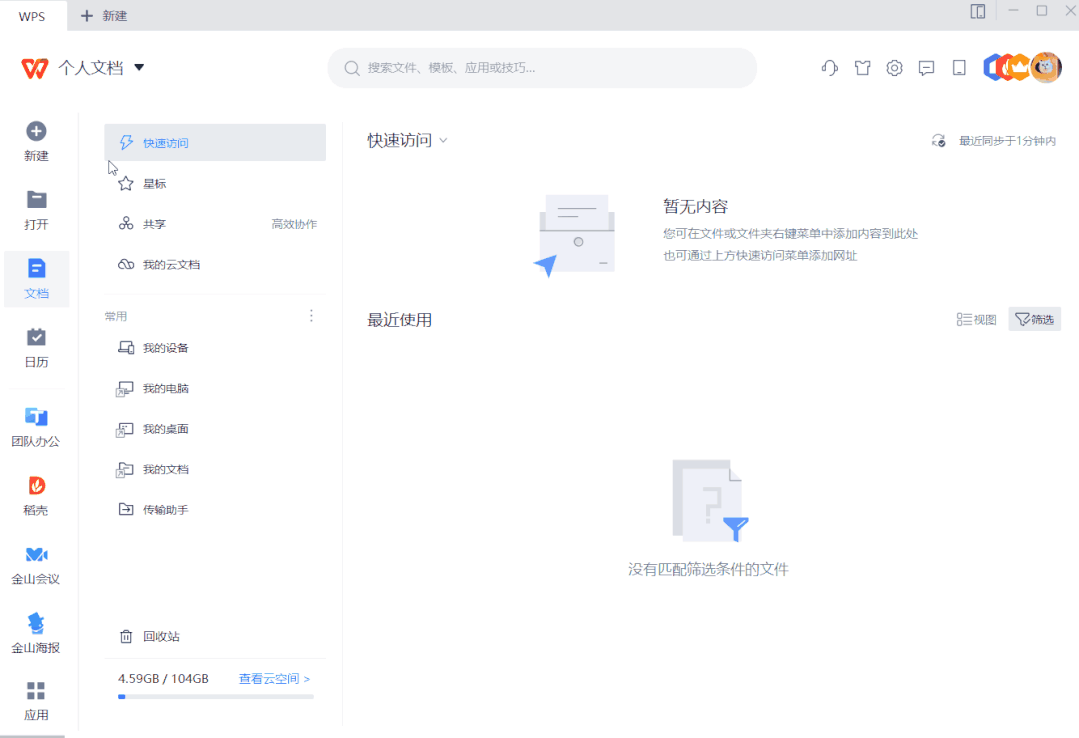Image resolution: width=1079 pixels, height=738 pixels.
Task: Click the cloud sync status indicator
Action: pos(937,141)
